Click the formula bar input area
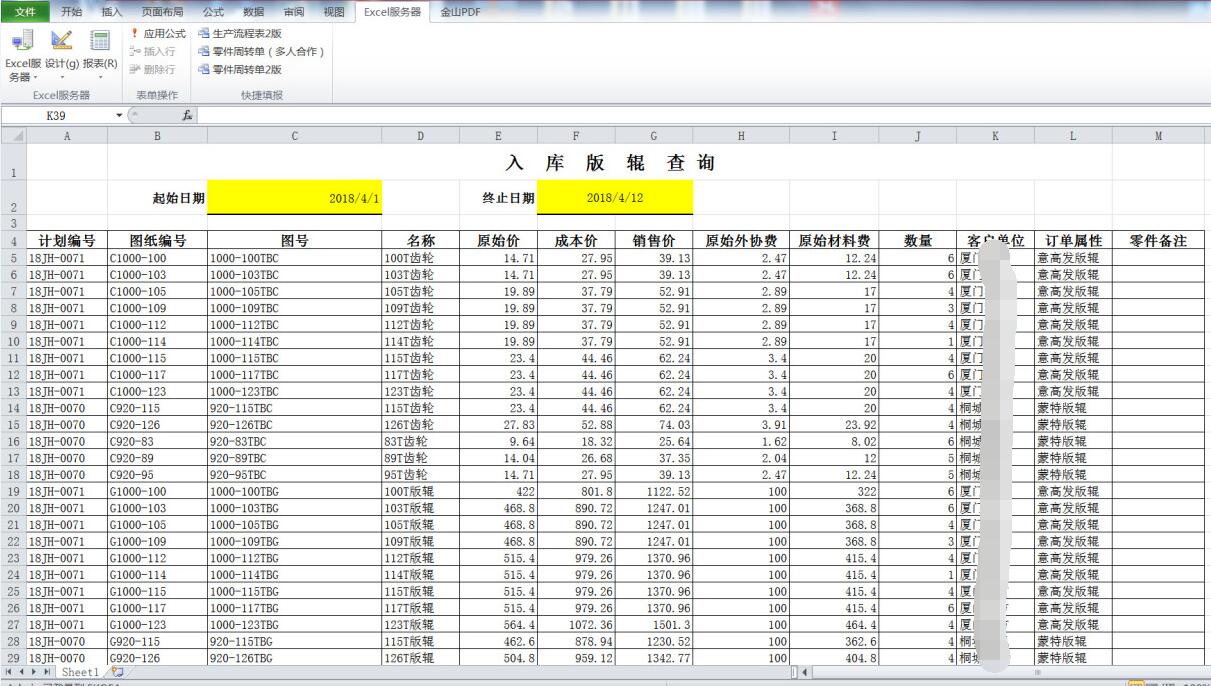 click(x=700, y=116)
